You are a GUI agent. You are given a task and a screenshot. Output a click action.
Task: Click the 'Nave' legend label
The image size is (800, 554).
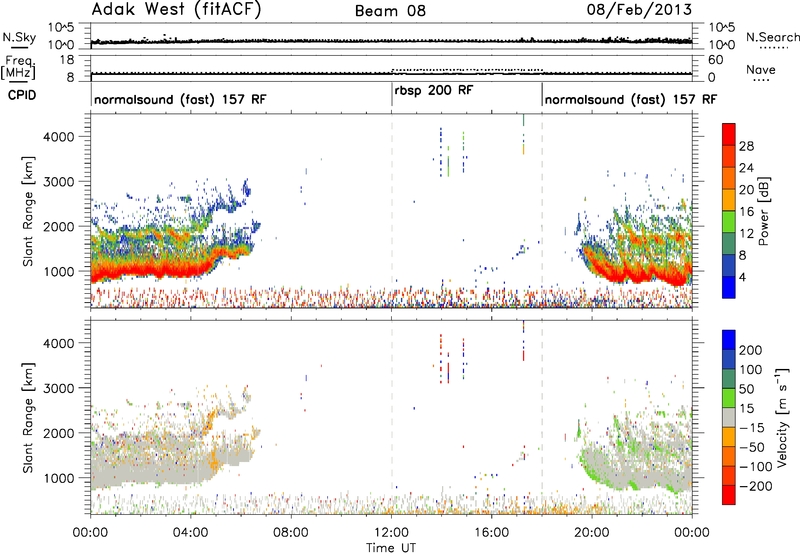coord(761,70)
